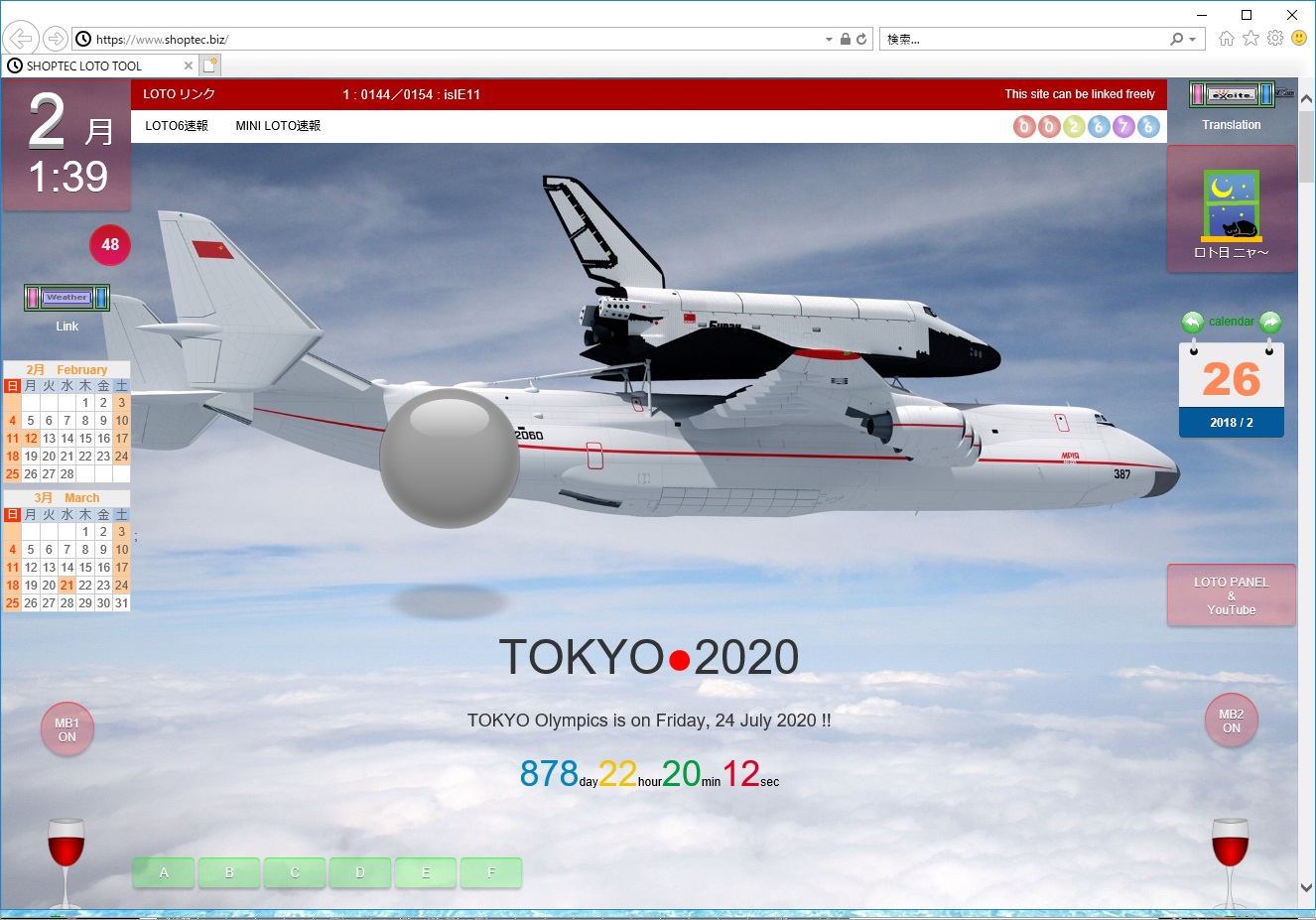Viewport: 1316px width, 920px height.
Task: Open the cat-in-window night icon
Action: click(1231, 205)
